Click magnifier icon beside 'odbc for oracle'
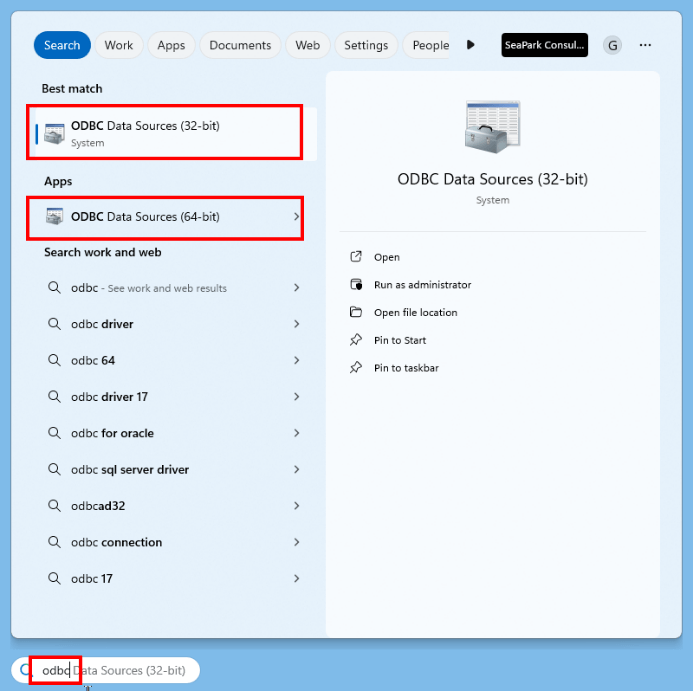 [54, 433]
